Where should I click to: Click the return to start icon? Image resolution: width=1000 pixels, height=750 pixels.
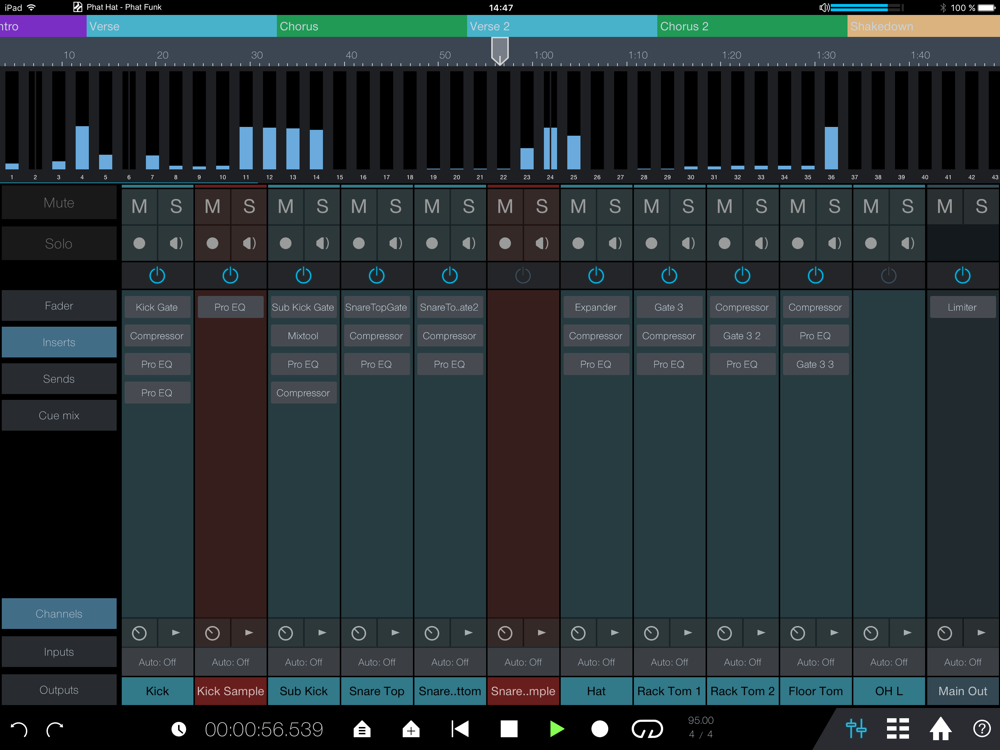click(460, 729)
